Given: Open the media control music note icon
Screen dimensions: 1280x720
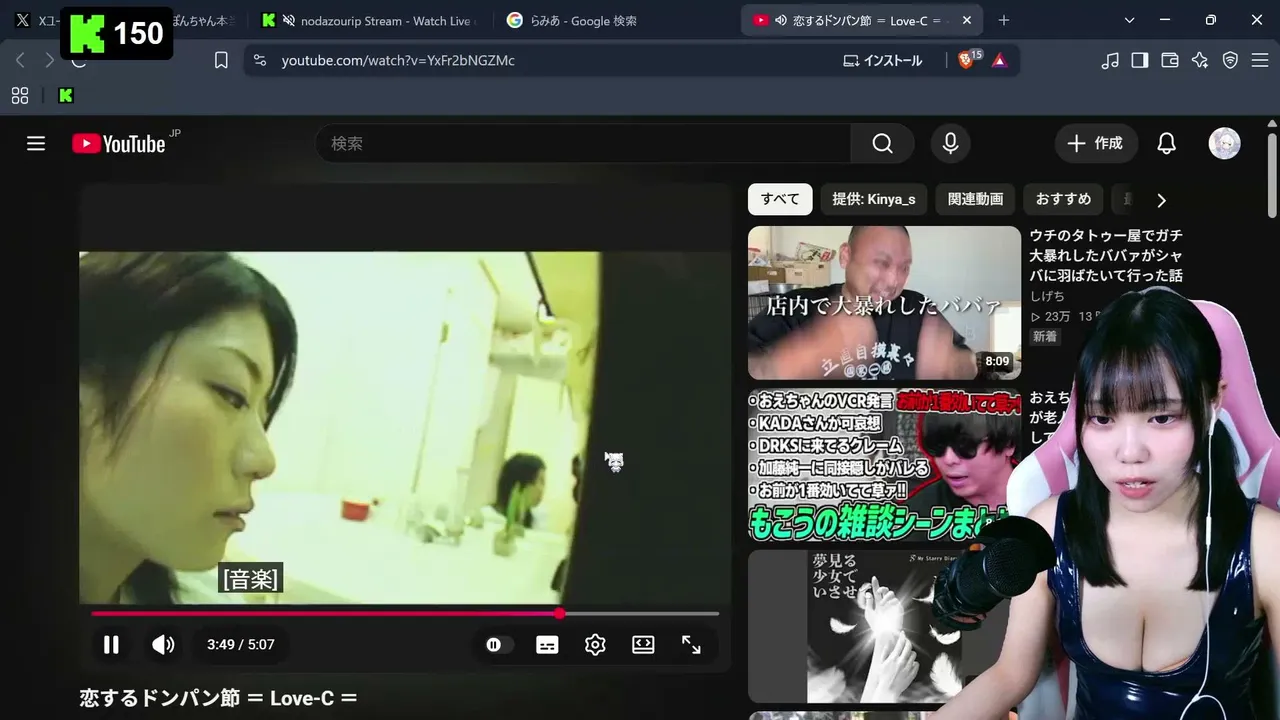Looking at the screenshot, I should click(x=1110, y=60).
